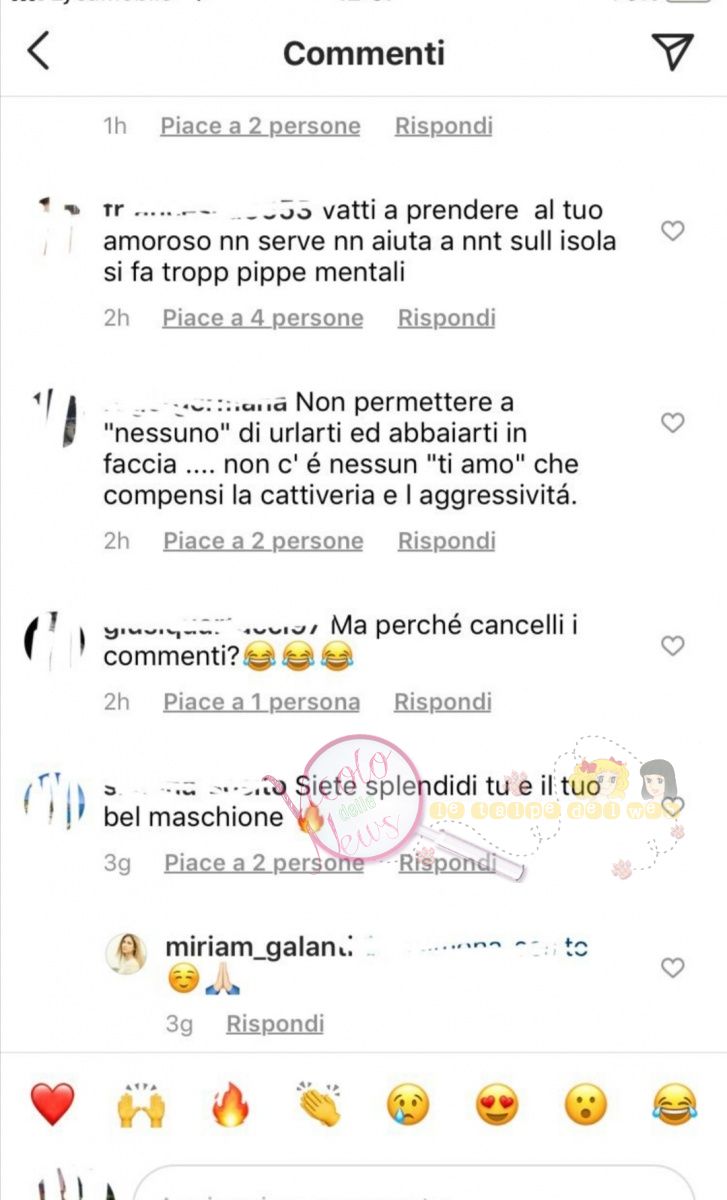
Task: Insert the clapping hands emoji
Action: 319,1105
